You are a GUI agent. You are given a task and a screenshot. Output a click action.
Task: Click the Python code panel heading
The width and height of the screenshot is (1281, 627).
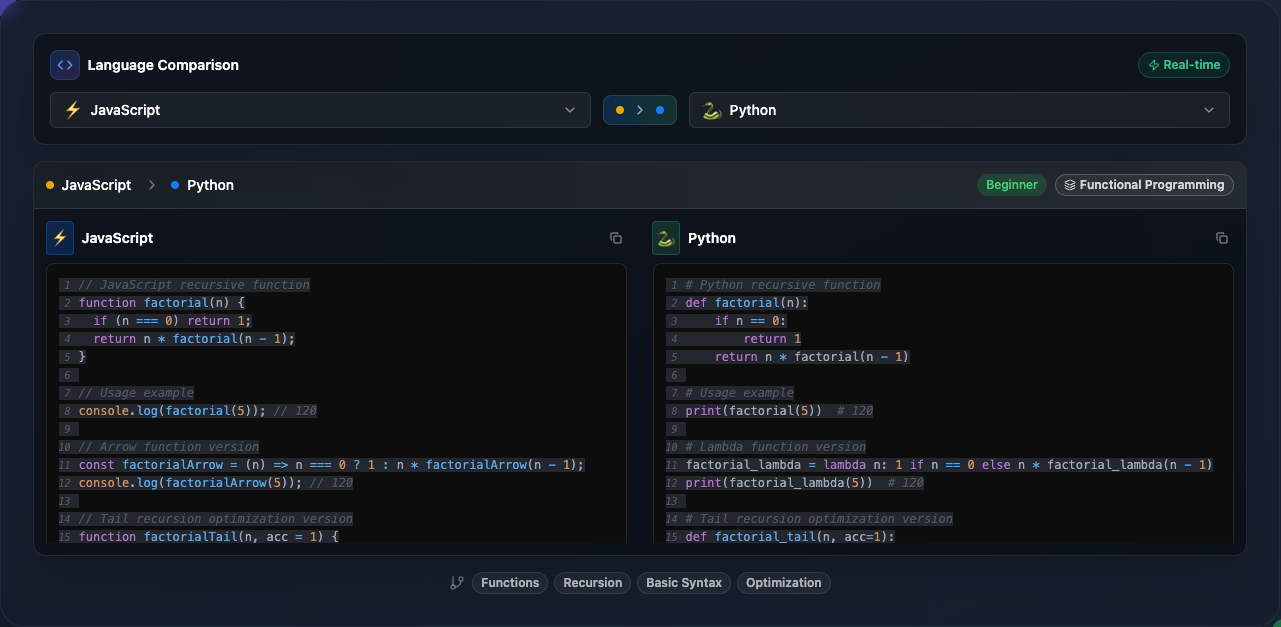coord(712,238)
